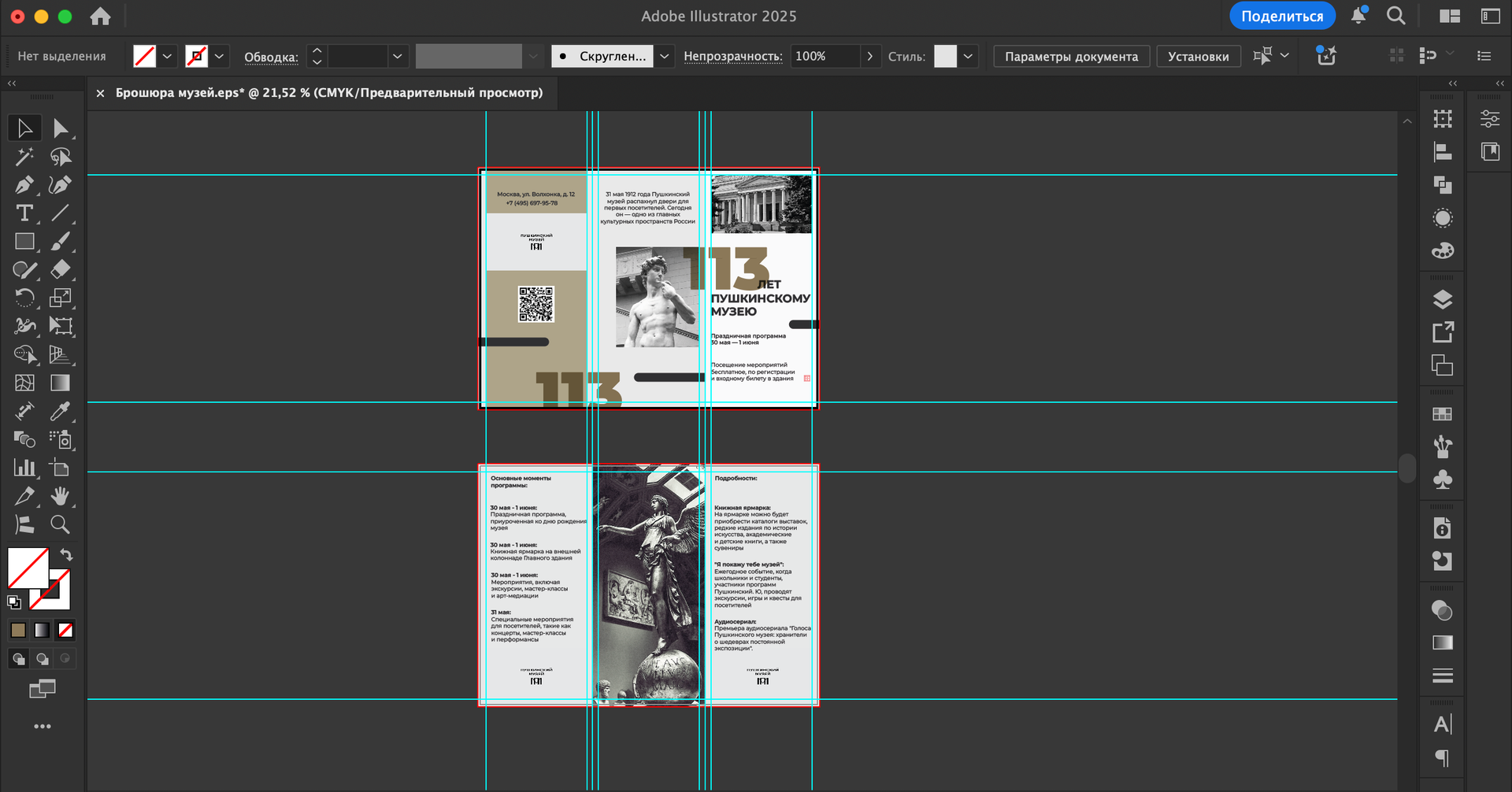Select the Line Segment tool

coord(61,213)
